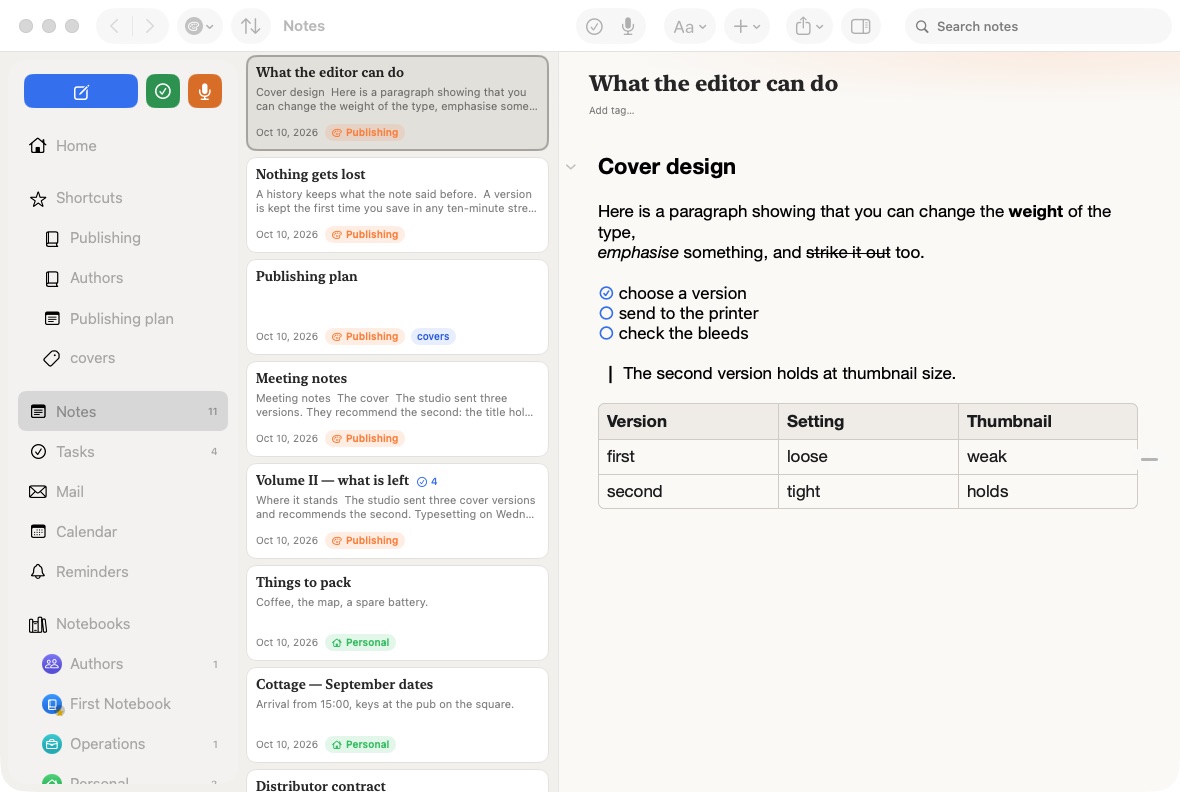Click the Search notes field
The image size is (1180, 792).
click(1039, 26)
